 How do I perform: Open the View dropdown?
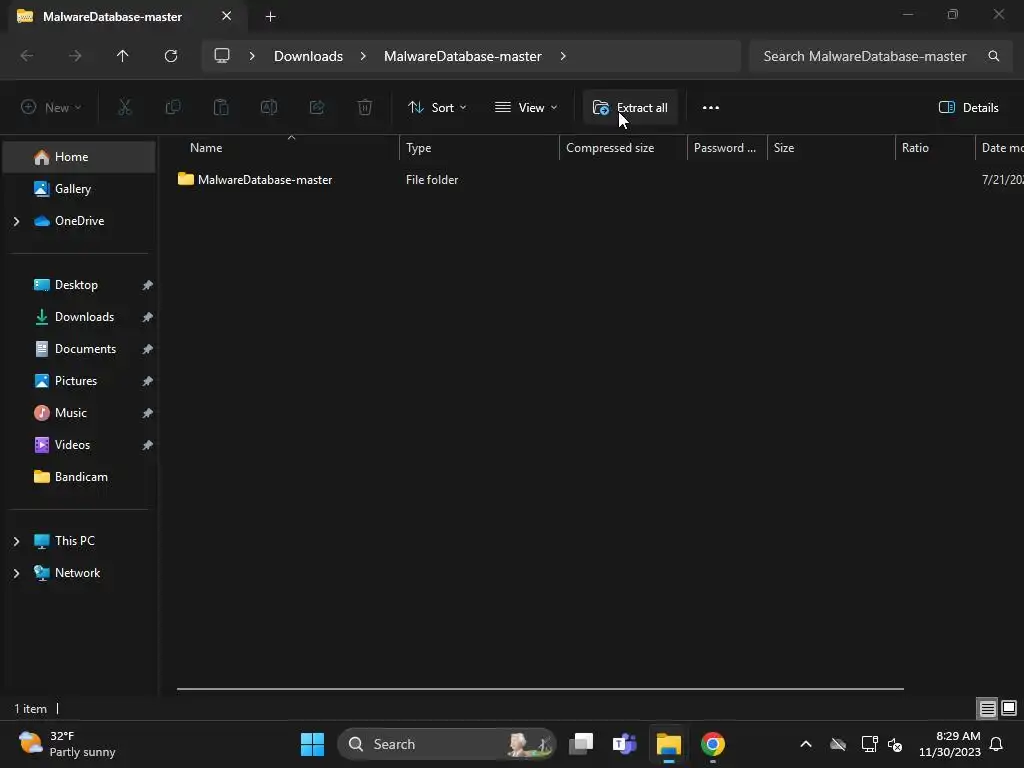pyautogui.click(x=526, y=108)
